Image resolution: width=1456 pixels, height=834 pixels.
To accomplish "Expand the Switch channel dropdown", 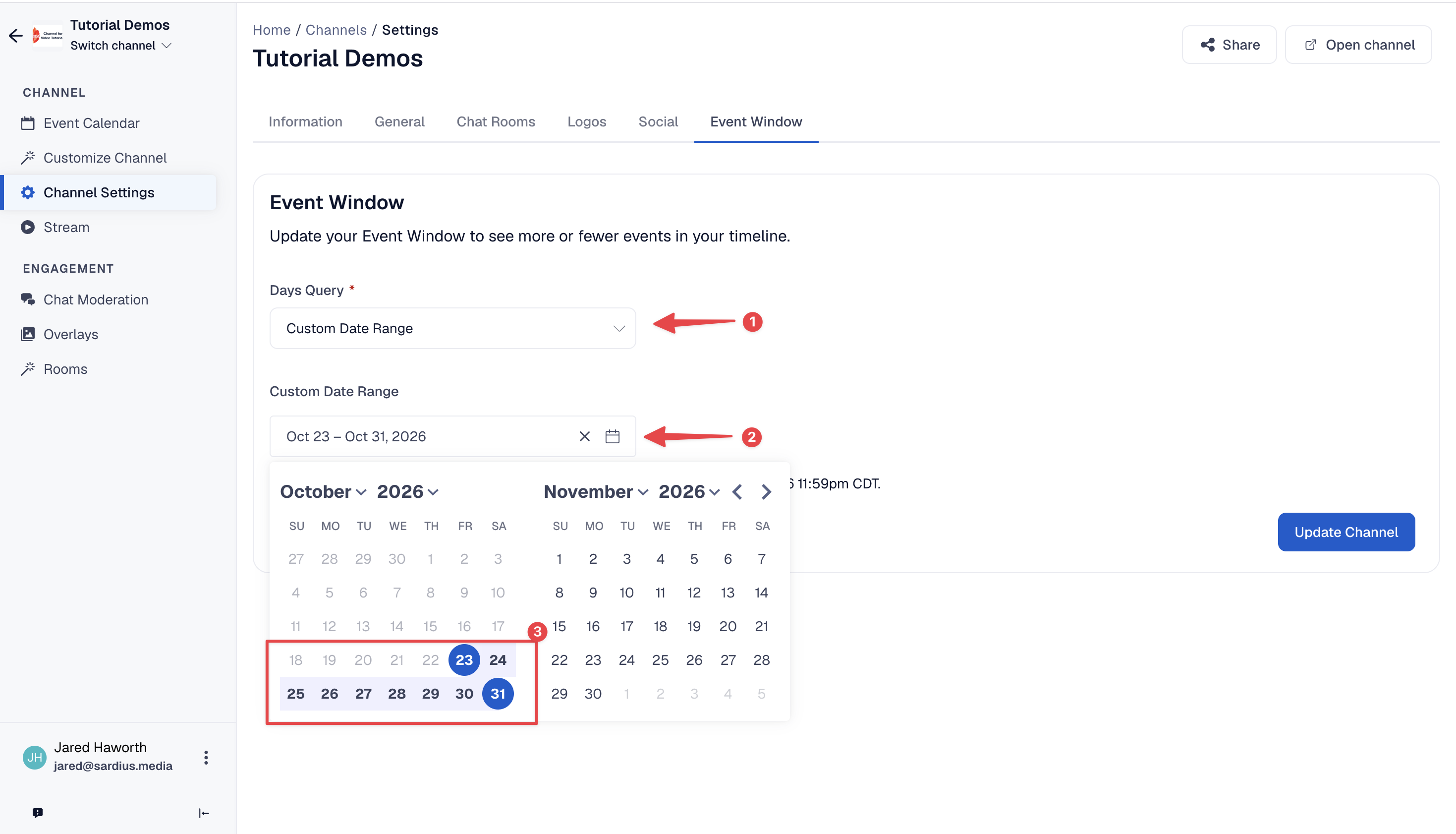I will click(121, 46).
